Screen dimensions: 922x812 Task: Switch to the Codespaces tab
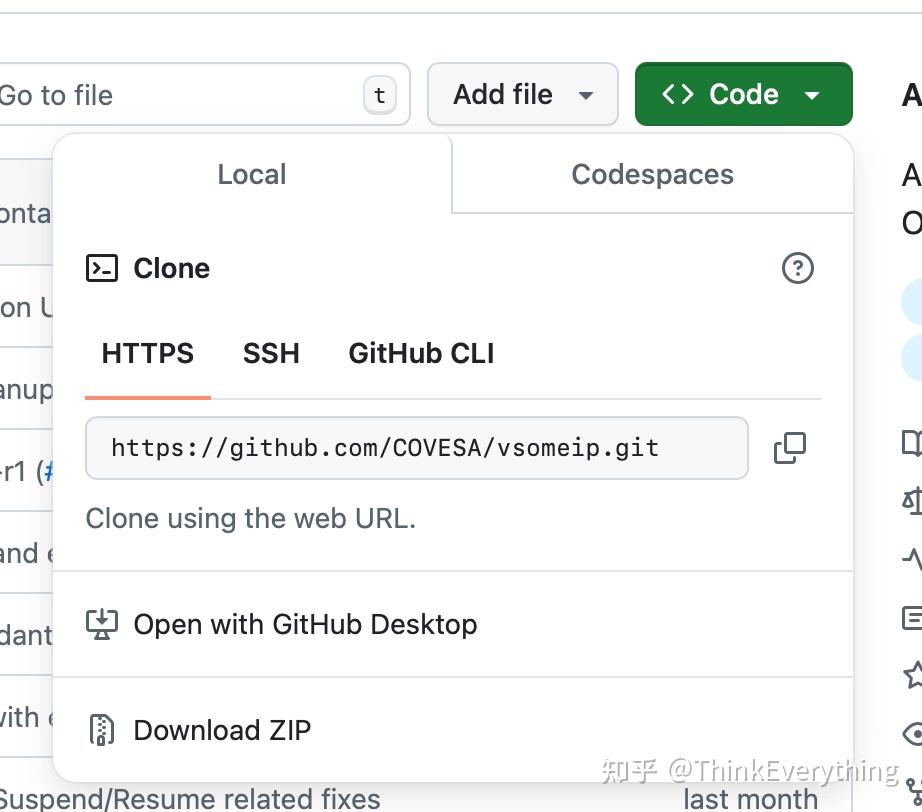click(652, 174)
